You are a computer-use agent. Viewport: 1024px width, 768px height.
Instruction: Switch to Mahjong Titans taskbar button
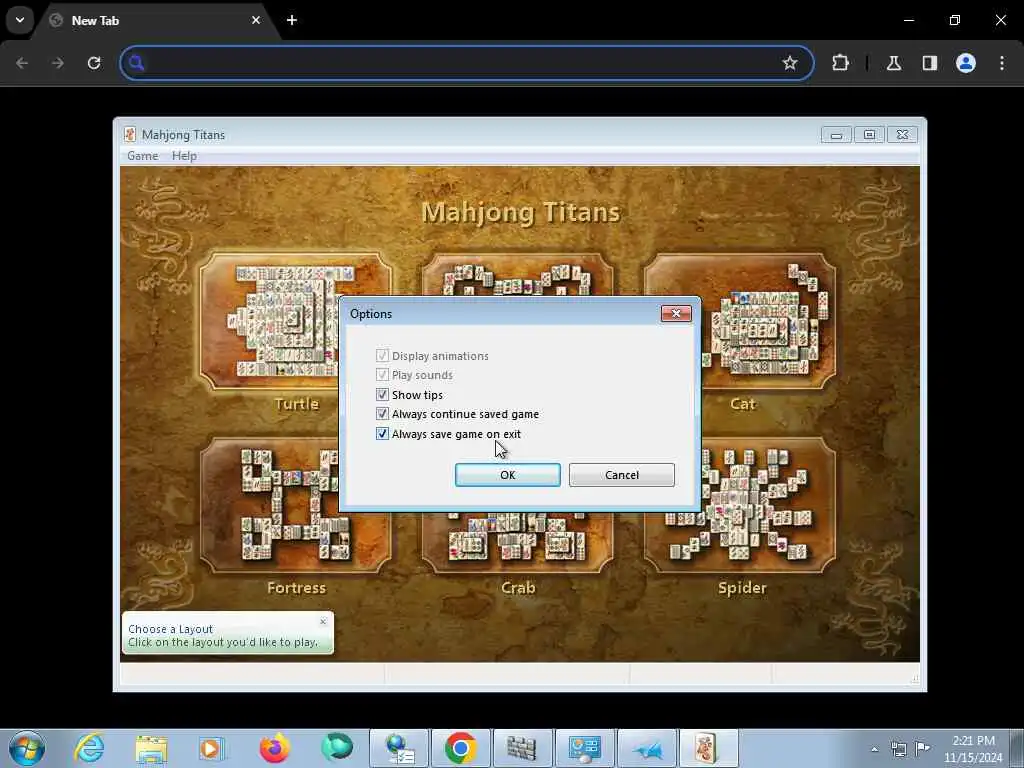click(708, 748)
